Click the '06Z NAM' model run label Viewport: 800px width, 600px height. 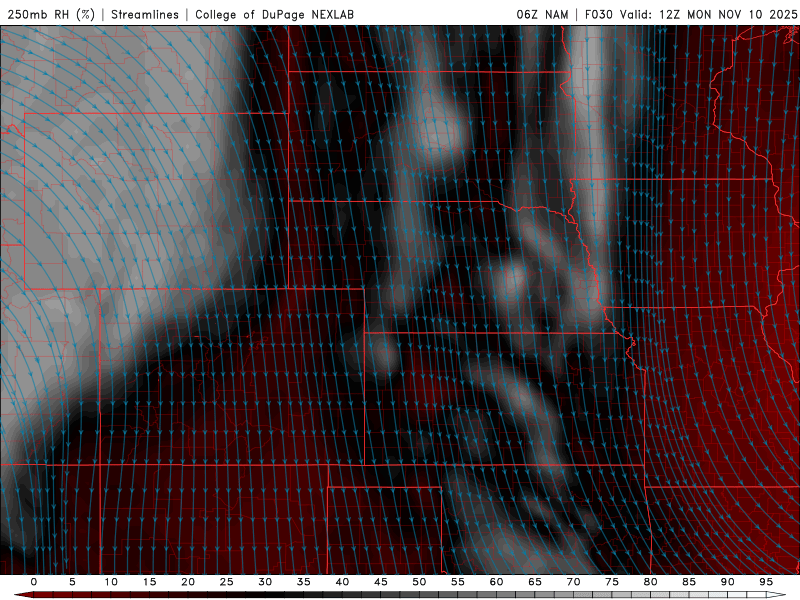pyautogui.click(x=542, y=14)
